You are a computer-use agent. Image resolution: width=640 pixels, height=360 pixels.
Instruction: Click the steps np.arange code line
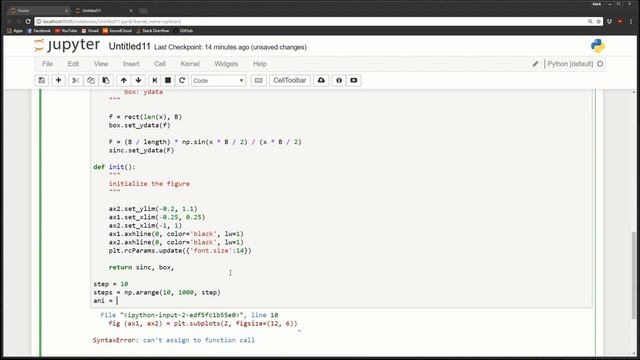coord(157,292)
